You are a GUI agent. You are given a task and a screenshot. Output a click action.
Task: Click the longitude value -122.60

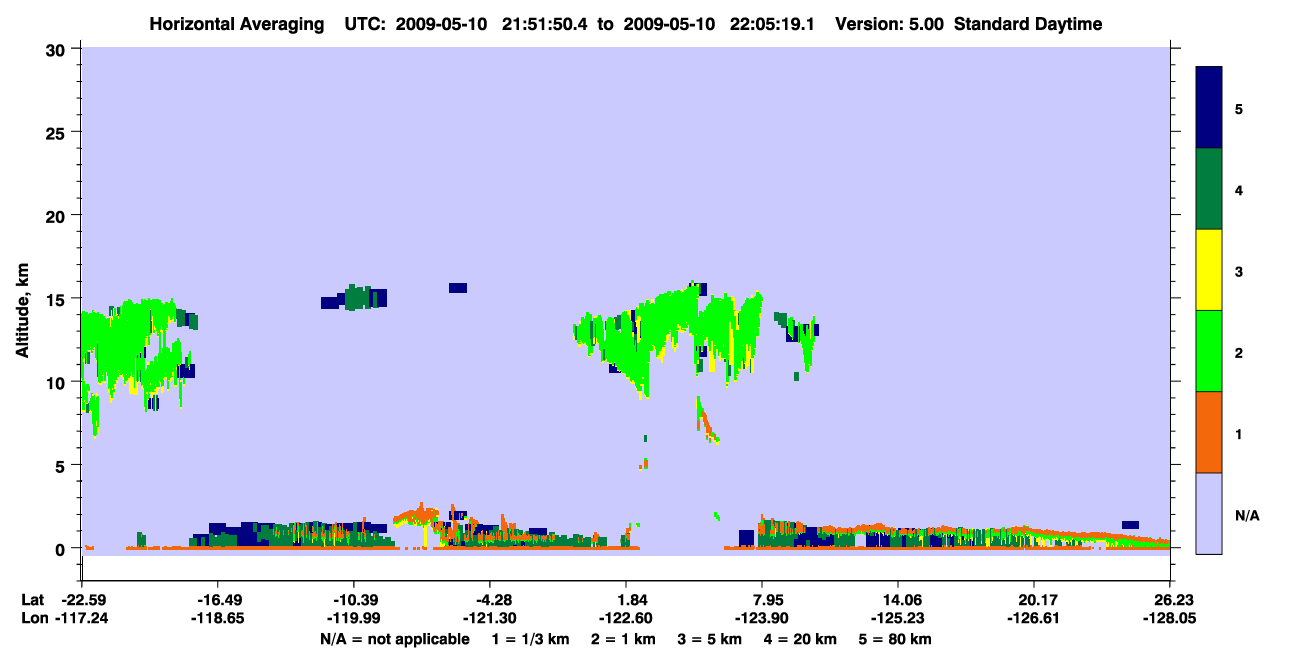click(626, 619)
